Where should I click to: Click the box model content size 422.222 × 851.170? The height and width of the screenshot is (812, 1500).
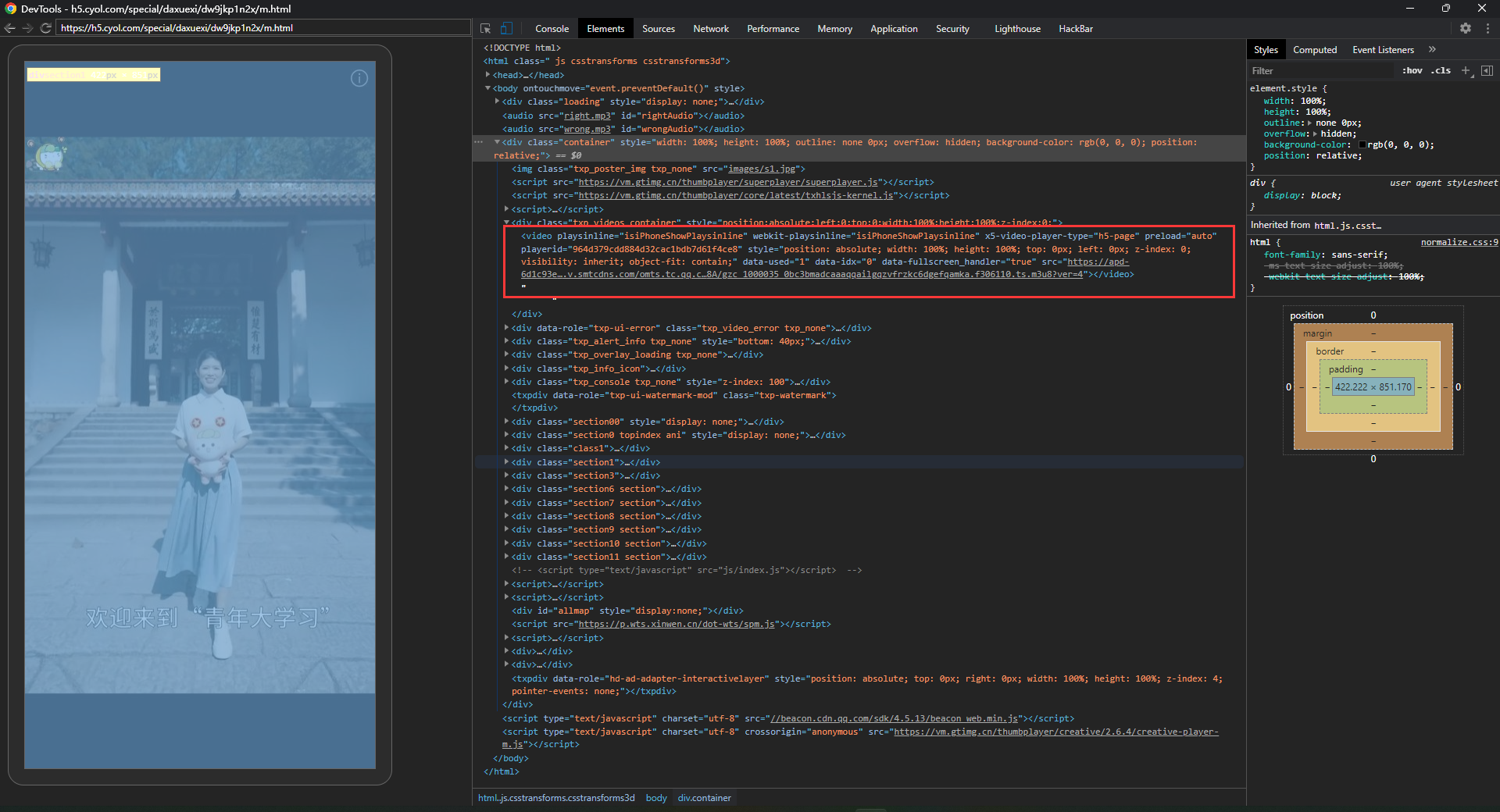click(1373, 387)
